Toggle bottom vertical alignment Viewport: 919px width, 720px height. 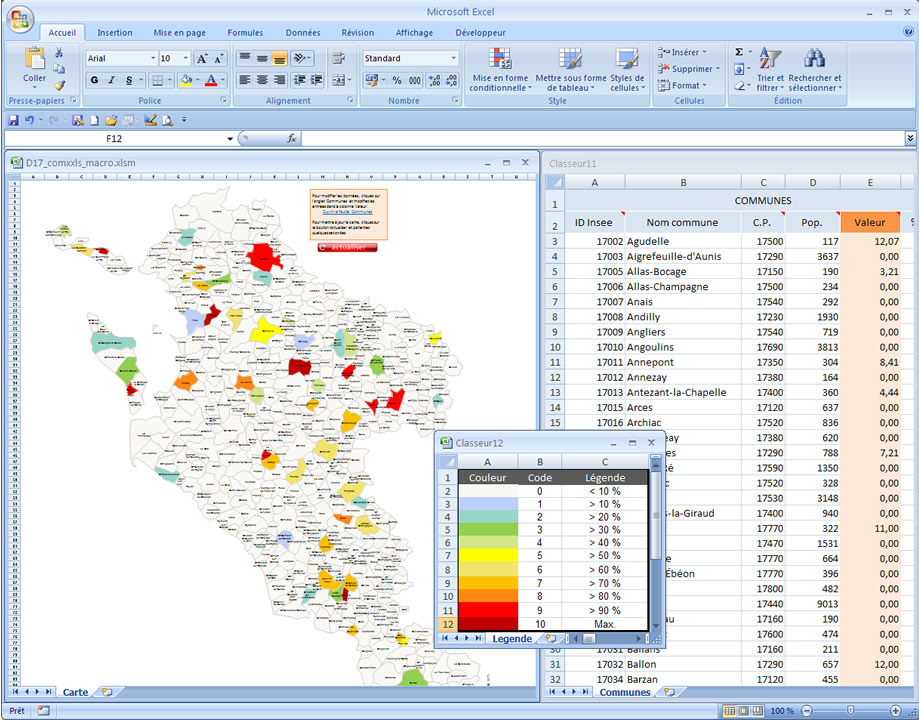280,59
